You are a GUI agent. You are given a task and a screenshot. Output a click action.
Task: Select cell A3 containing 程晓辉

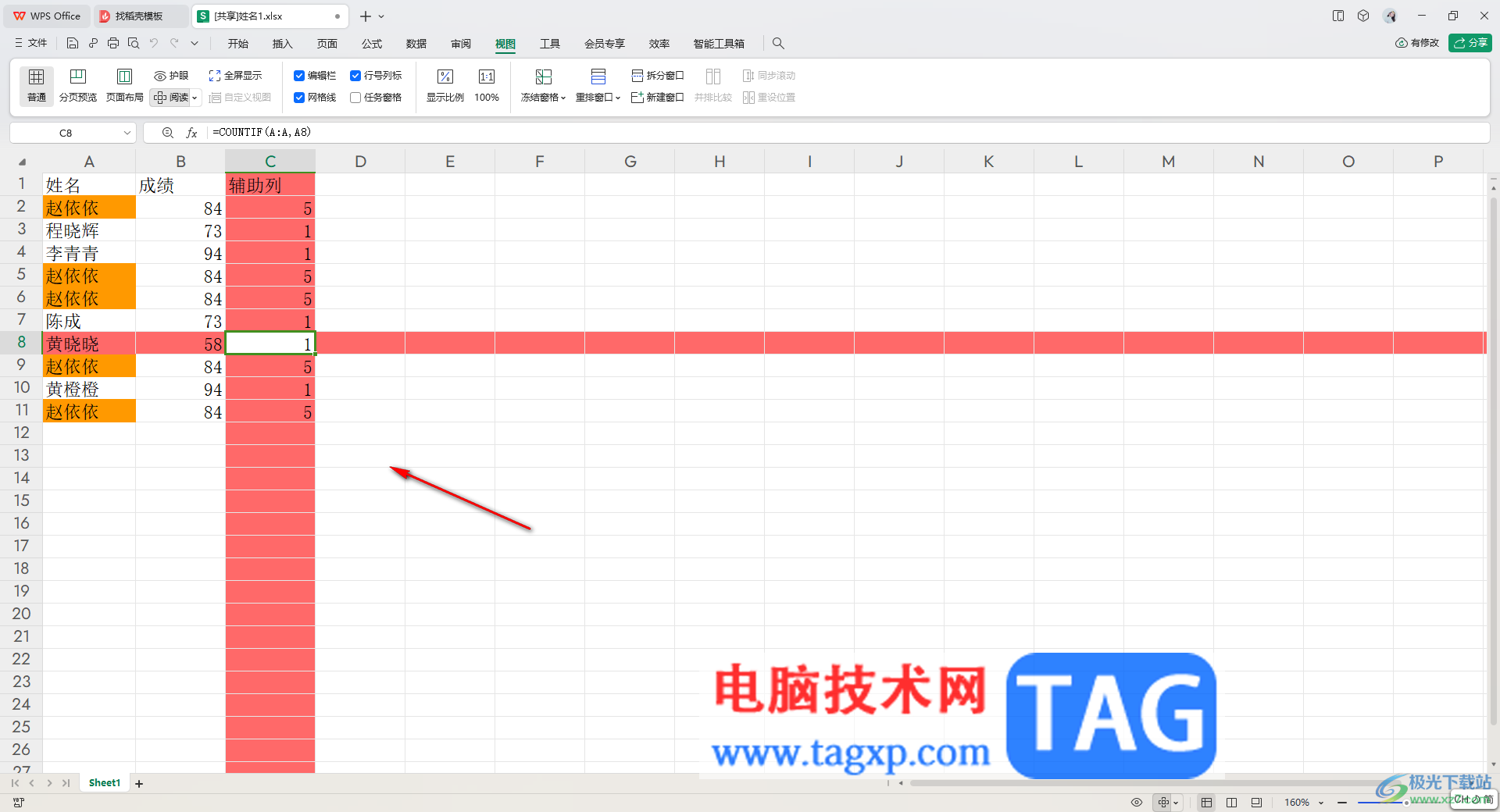89,230
